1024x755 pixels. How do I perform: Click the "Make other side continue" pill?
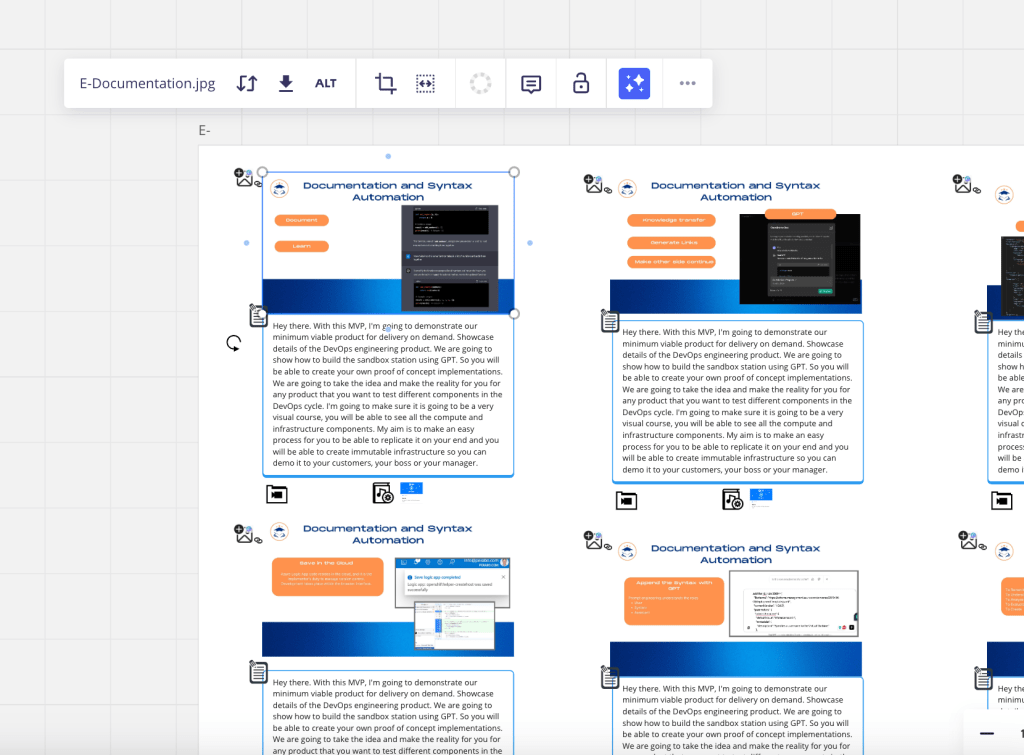pos(671,262)
